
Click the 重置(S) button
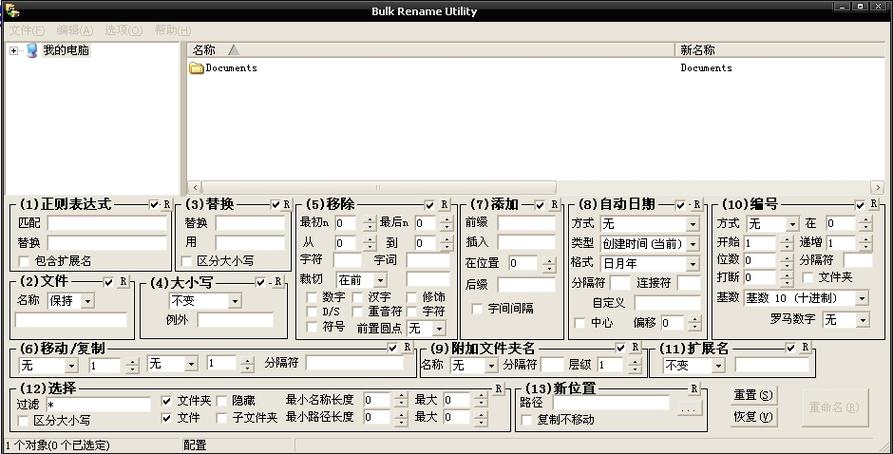tap(753, 395)
